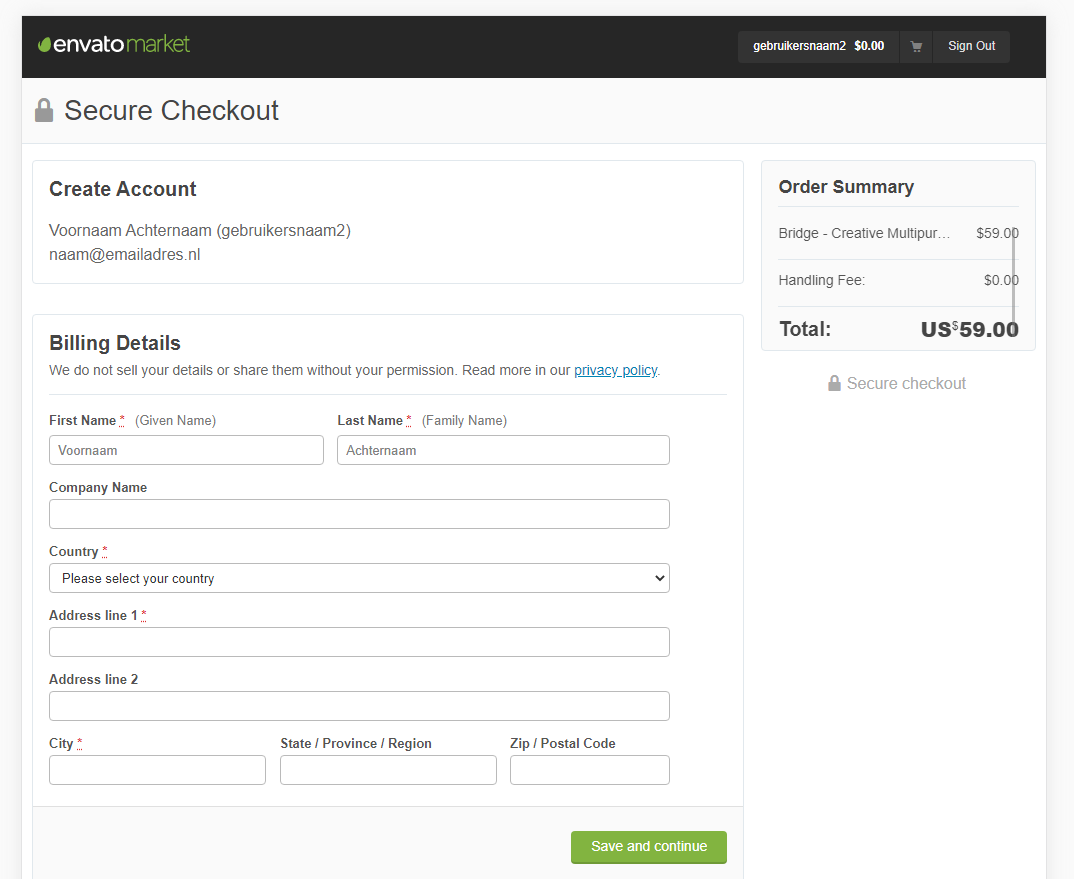
Task: Select the Address line 2 field
Action: tap(359, 706)
